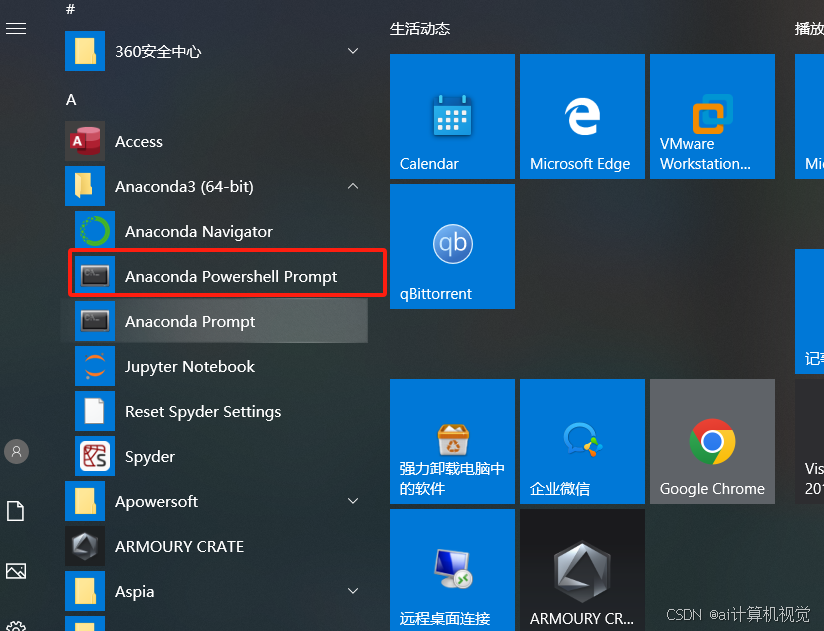Click the 360安全中心 folder icon
The width and height of the screenshot is (824, 631).
point(85,51)
